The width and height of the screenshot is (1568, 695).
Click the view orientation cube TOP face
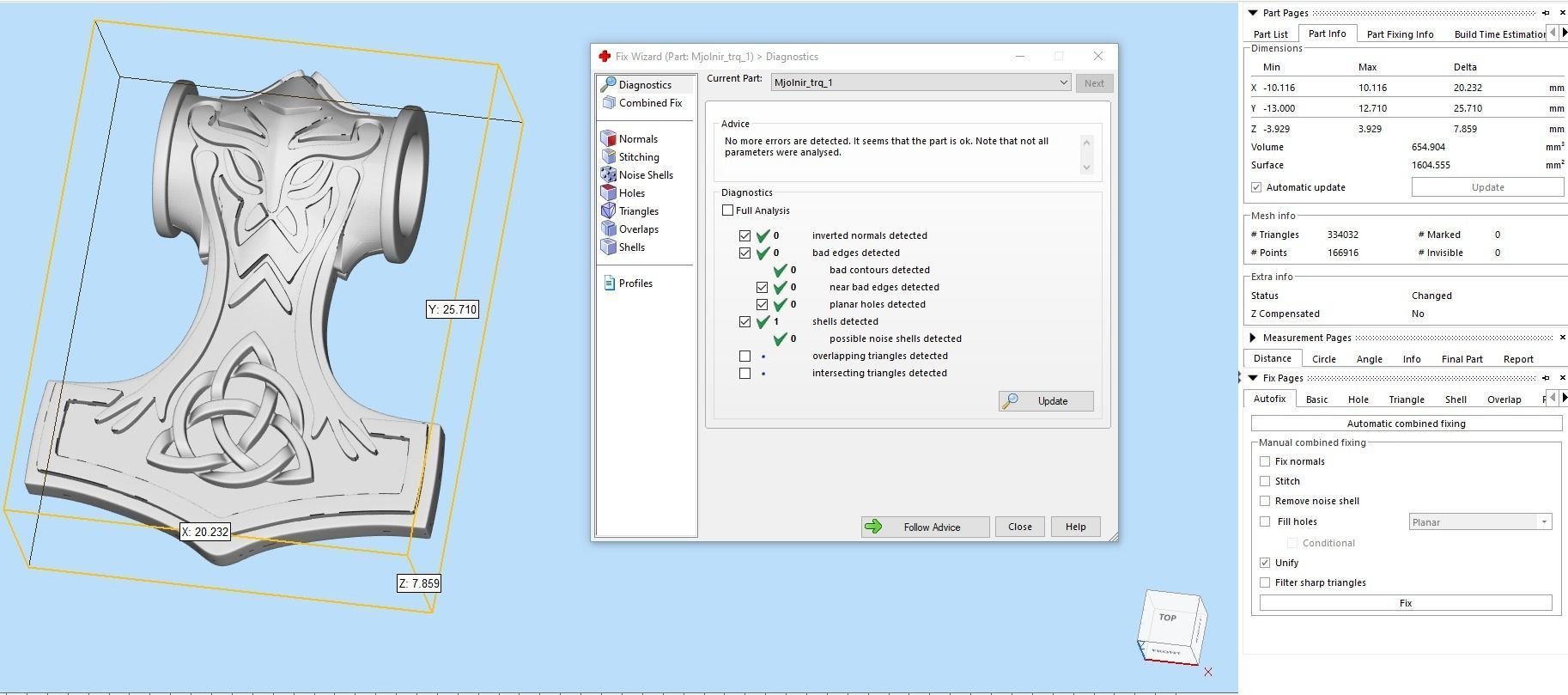click(1168, 617)
